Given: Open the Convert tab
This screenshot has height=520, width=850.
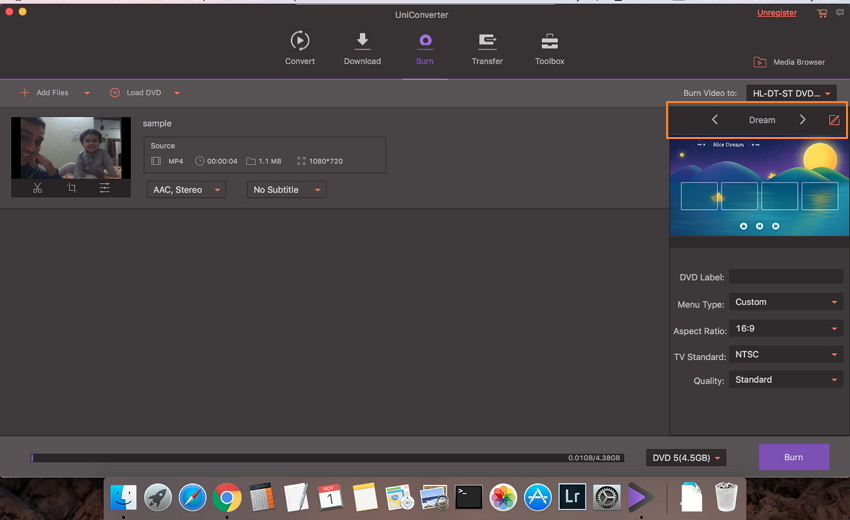Looking at the screenshot, I should pos(300,48).
